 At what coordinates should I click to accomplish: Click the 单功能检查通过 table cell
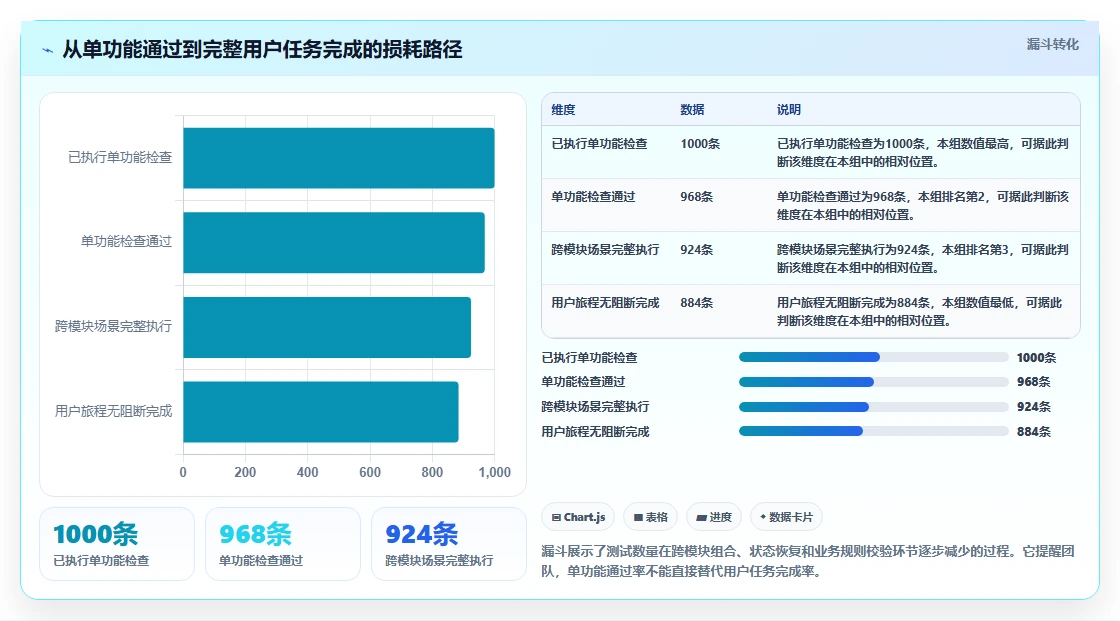[x=593, y=197]
